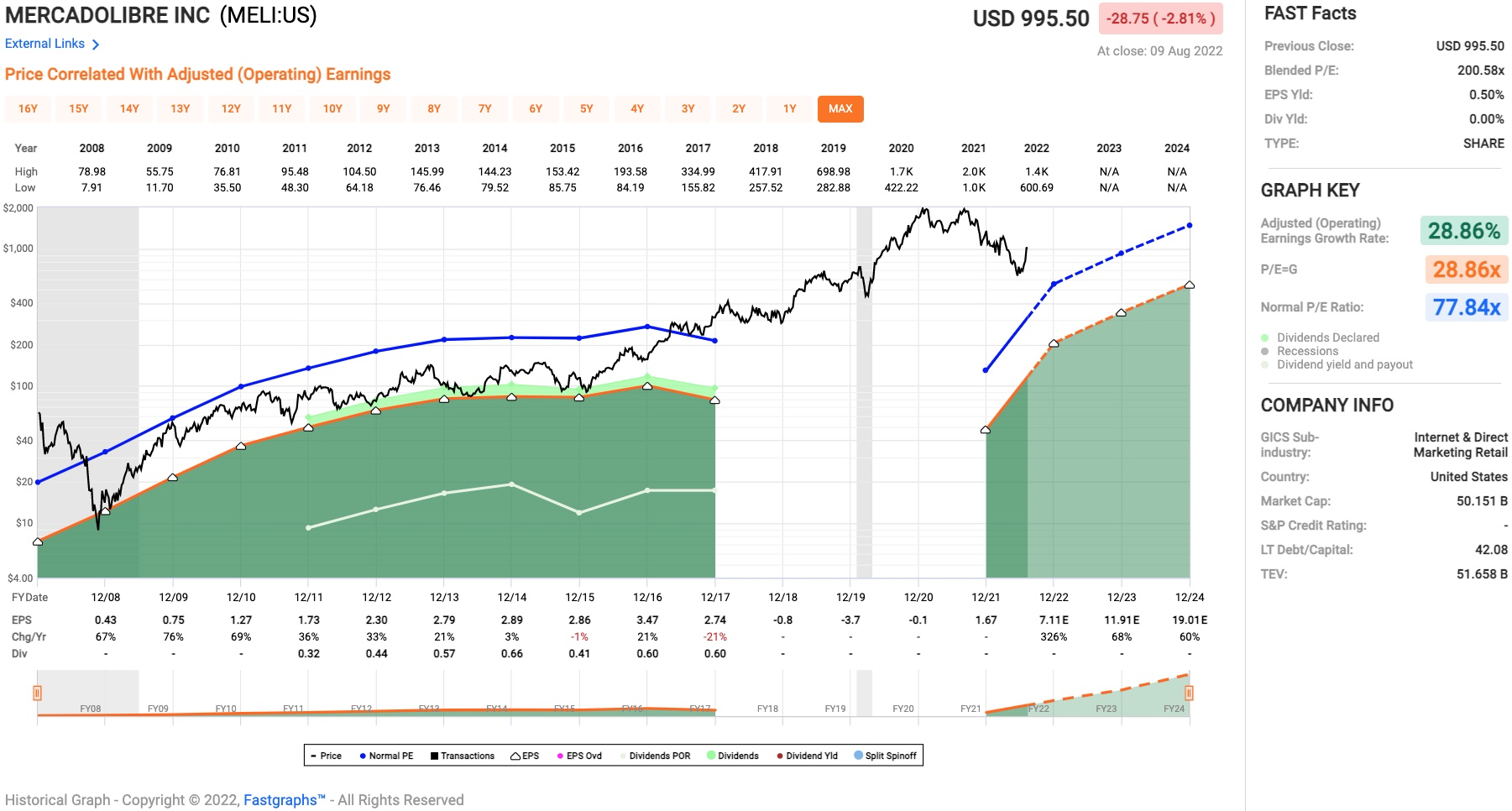Click the EPS Ovd legend dot
Viewport: 1512px width, 811px height.
(x=560, y=756)
